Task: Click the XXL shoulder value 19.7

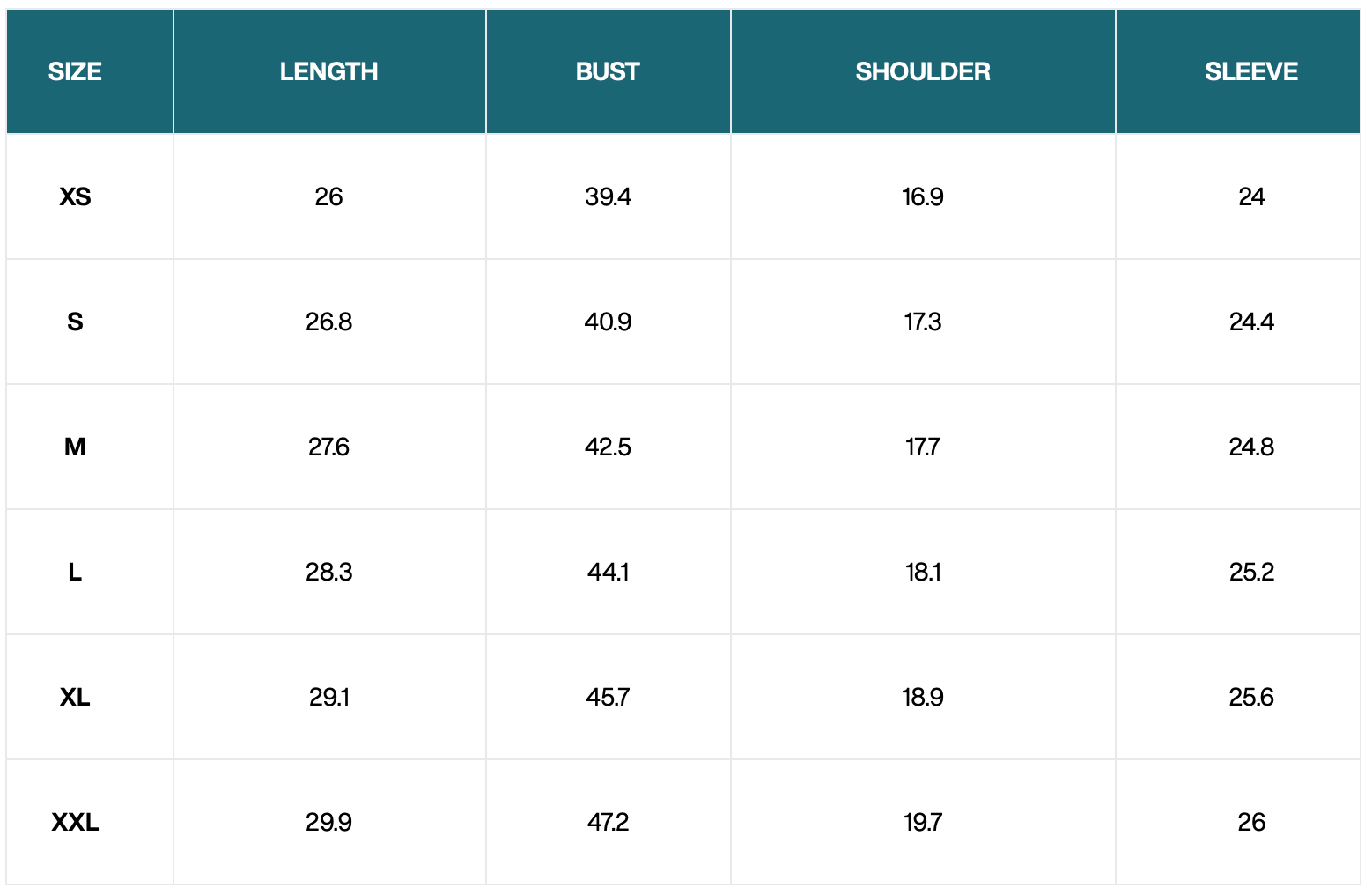Action: click(x=923, y=822)
